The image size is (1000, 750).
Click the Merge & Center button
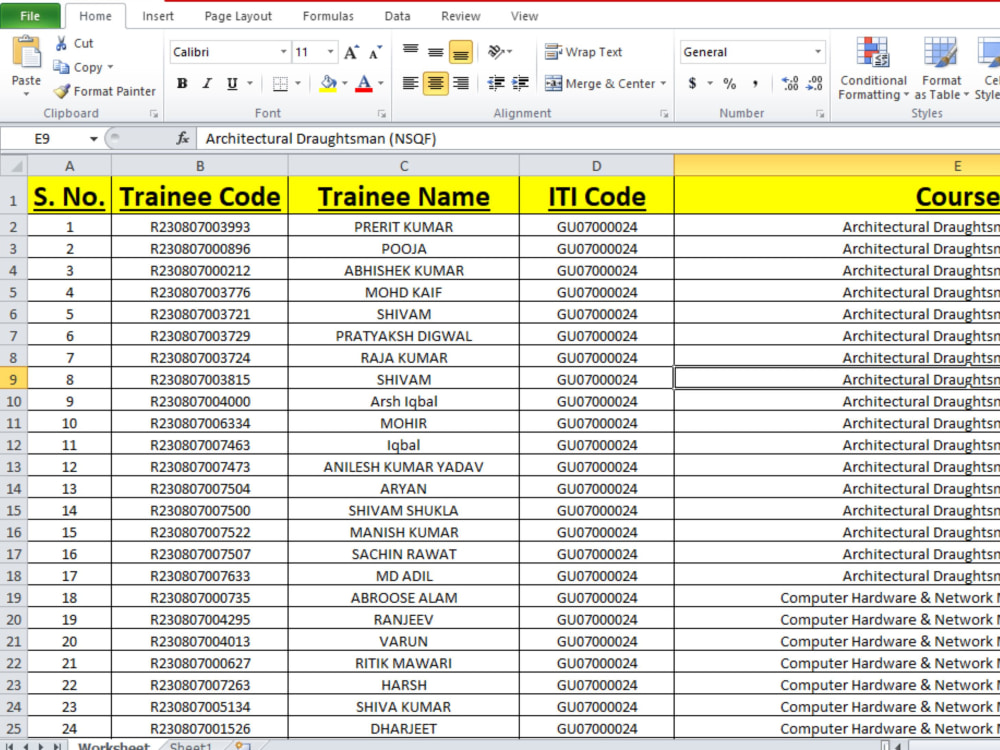[599, 83]
